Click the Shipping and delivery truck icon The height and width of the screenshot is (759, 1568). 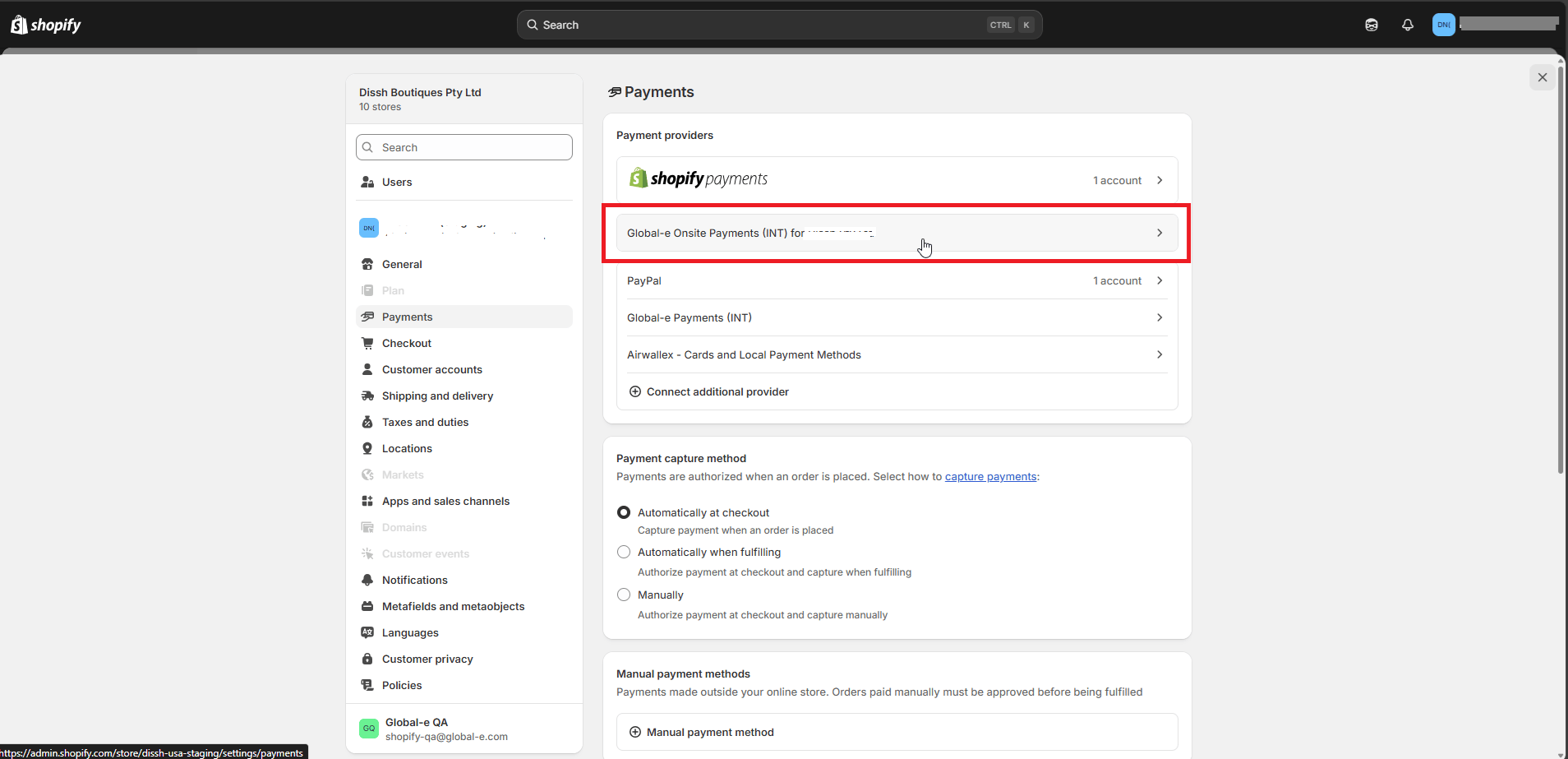coord(367,396)
